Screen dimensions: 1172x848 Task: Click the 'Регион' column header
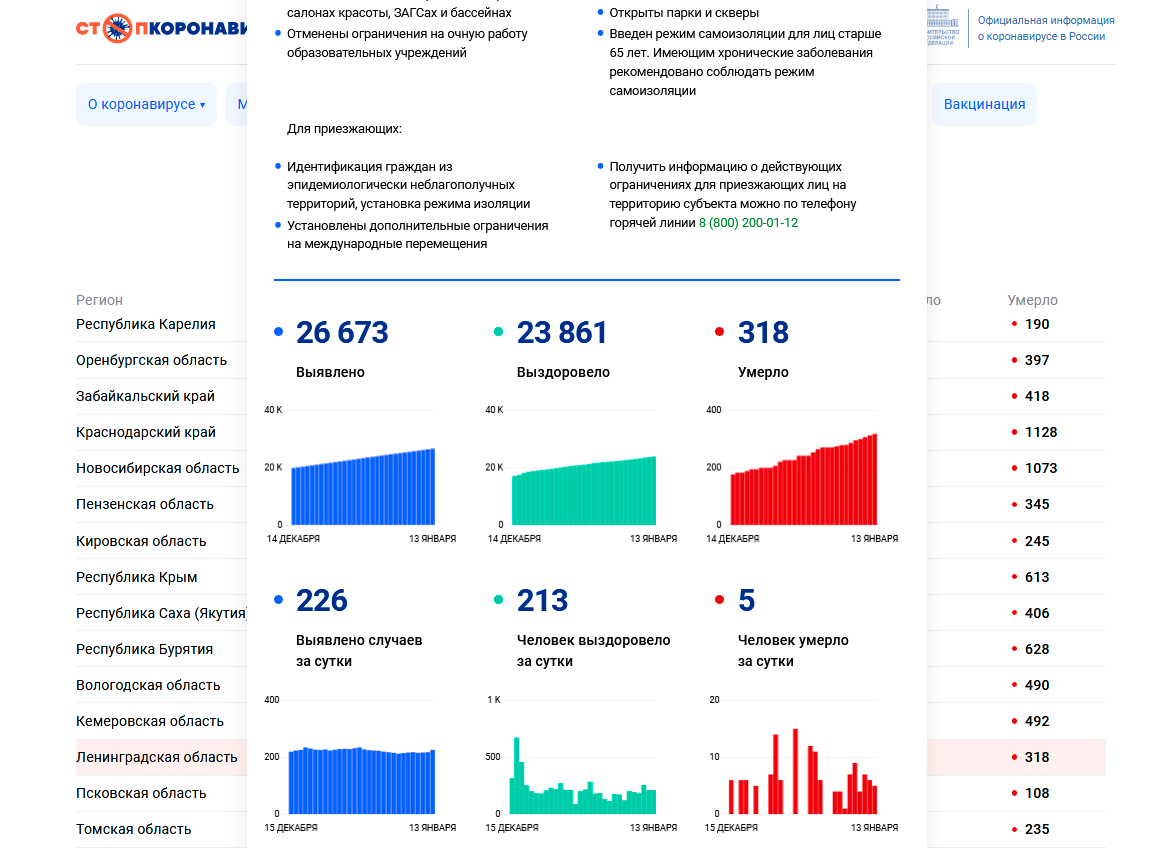100,300
